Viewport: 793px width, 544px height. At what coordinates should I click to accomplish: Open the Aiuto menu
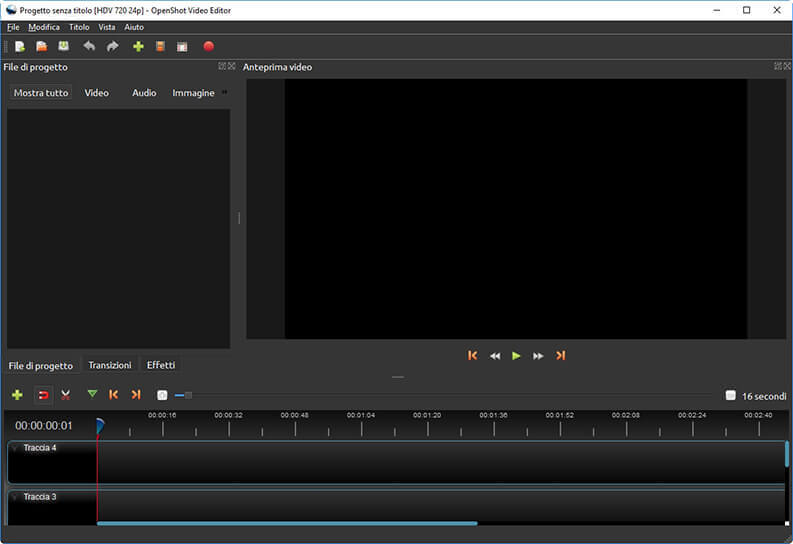134,27
